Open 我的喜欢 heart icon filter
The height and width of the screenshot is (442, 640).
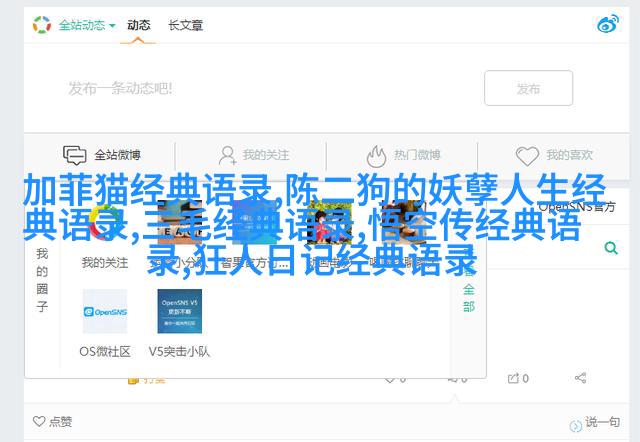click(x=527, y=156)
